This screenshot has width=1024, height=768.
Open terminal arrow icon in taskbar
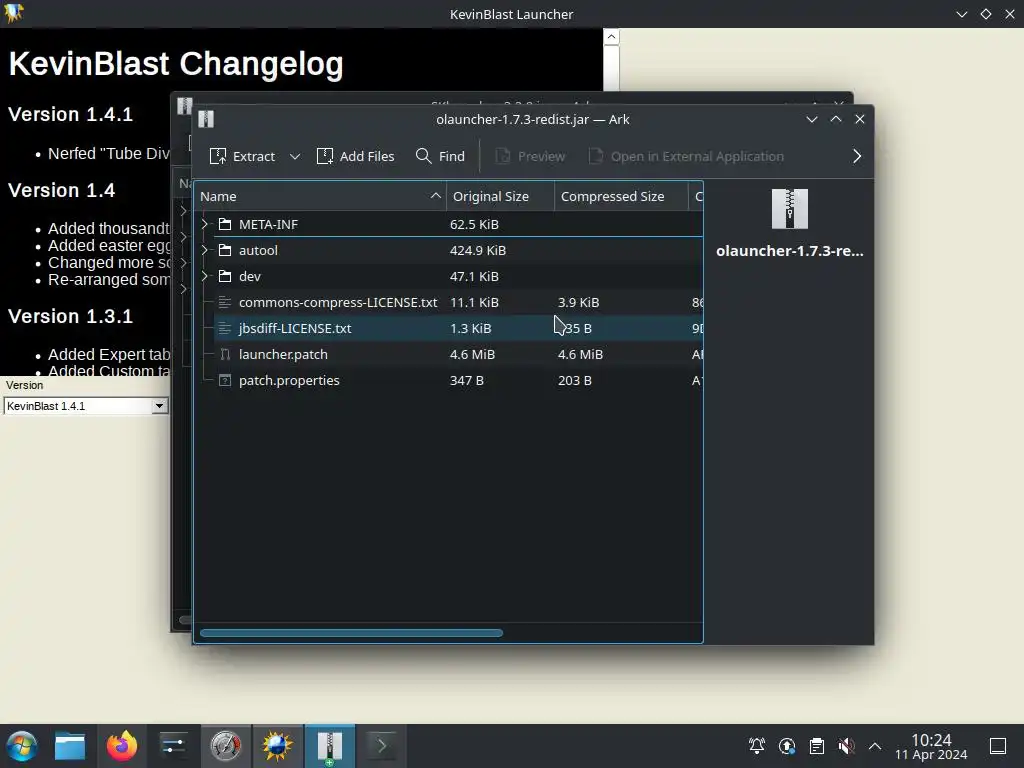click(x=382, y=746)
